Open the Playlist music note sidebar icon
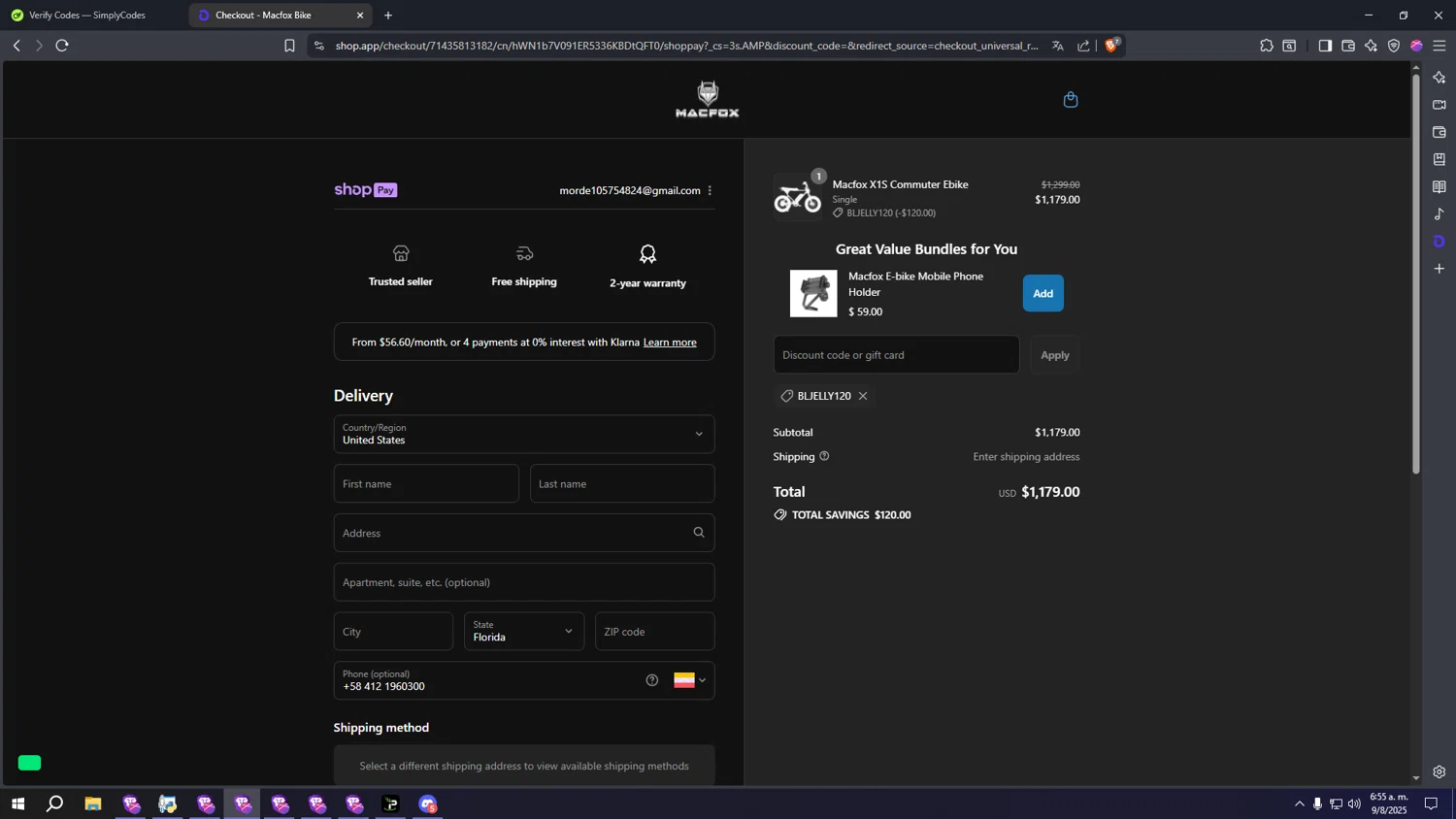Image resolution: width=1456 pixels, height=819 pixels. point(1439,213)
